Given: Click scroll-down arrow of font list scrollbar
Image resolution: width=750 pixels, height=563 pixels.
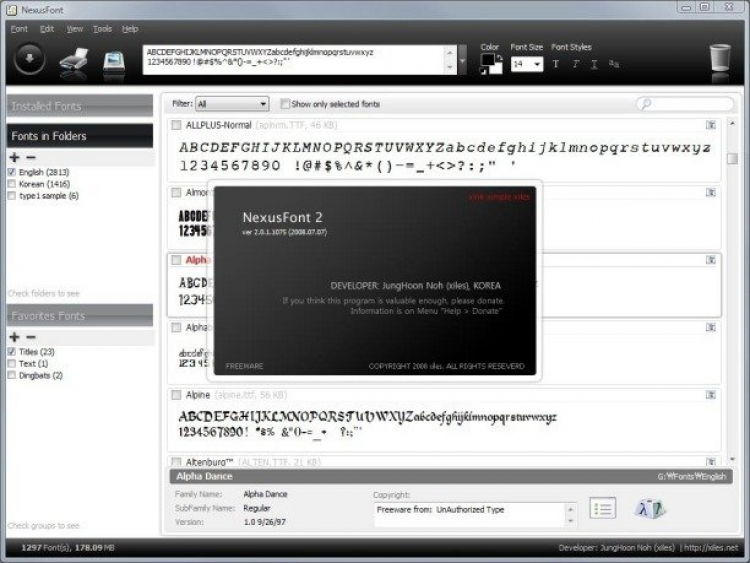Looking at the screenshot, I should (732, 459).
